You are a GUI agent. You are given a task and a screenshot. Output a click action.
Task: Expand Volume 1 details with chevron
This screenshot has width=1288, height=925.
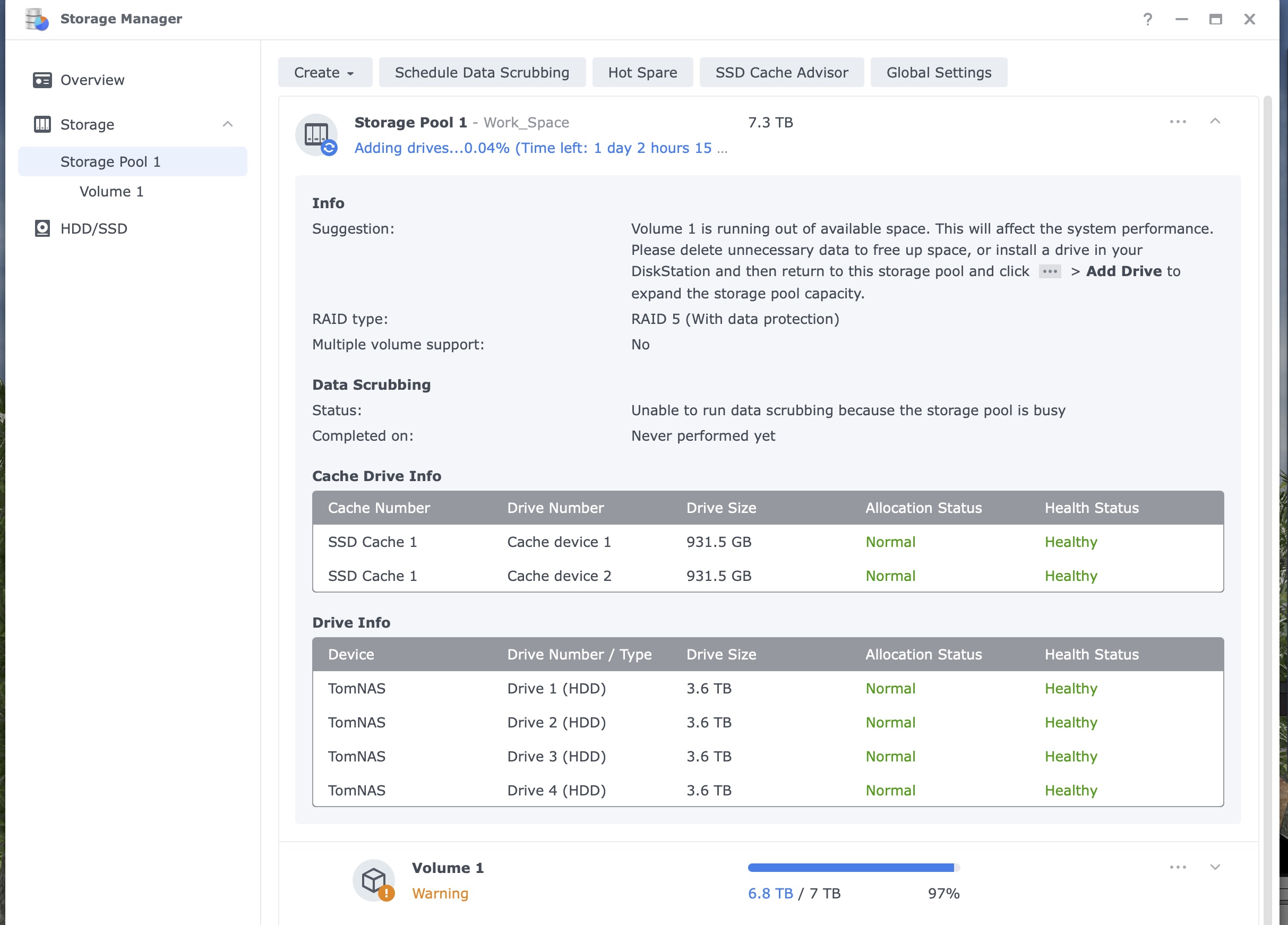coord(1215,867)
